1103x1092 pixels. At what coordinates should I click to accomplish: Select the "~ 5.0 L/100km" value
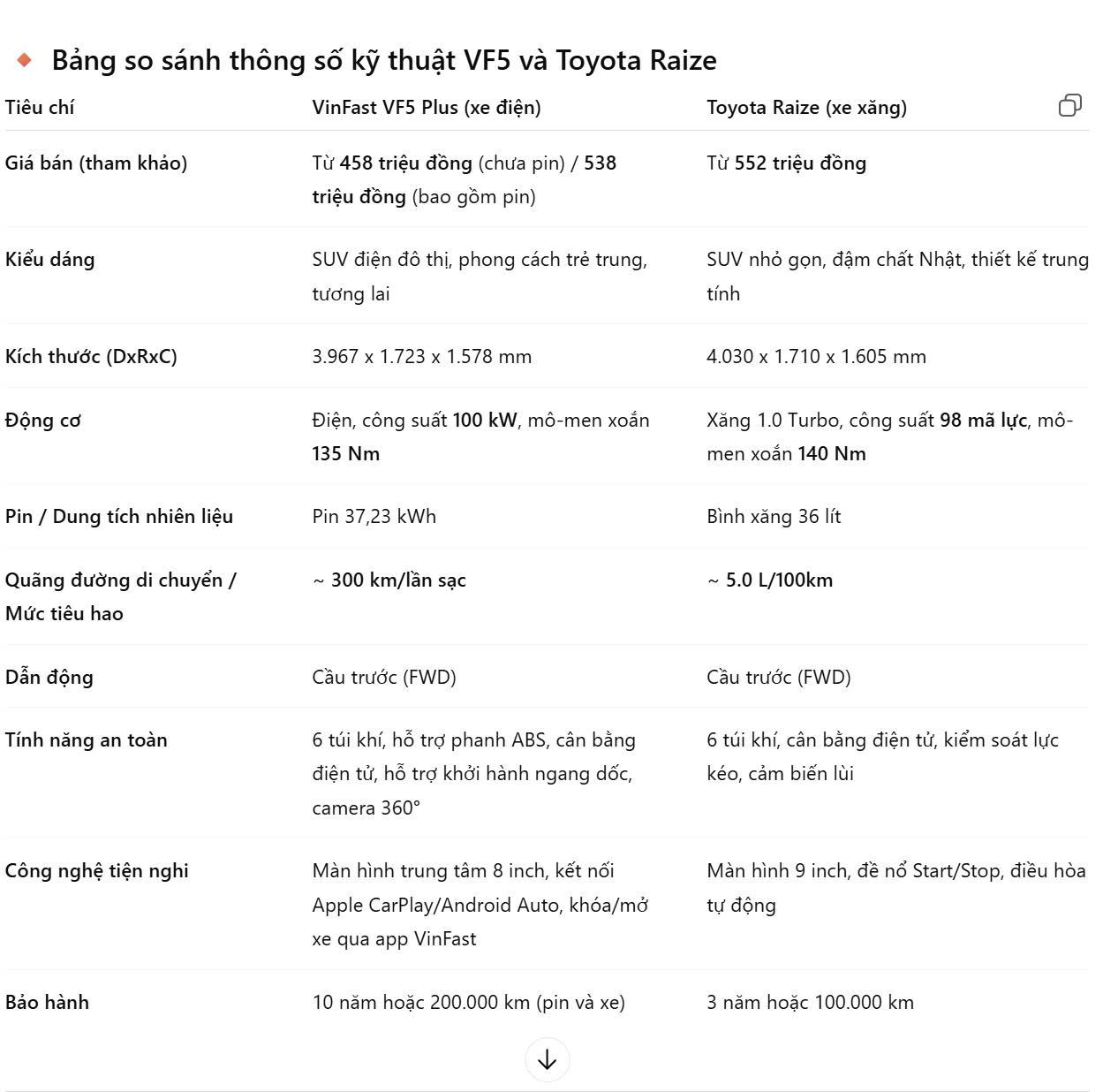(x=769, y=580)
